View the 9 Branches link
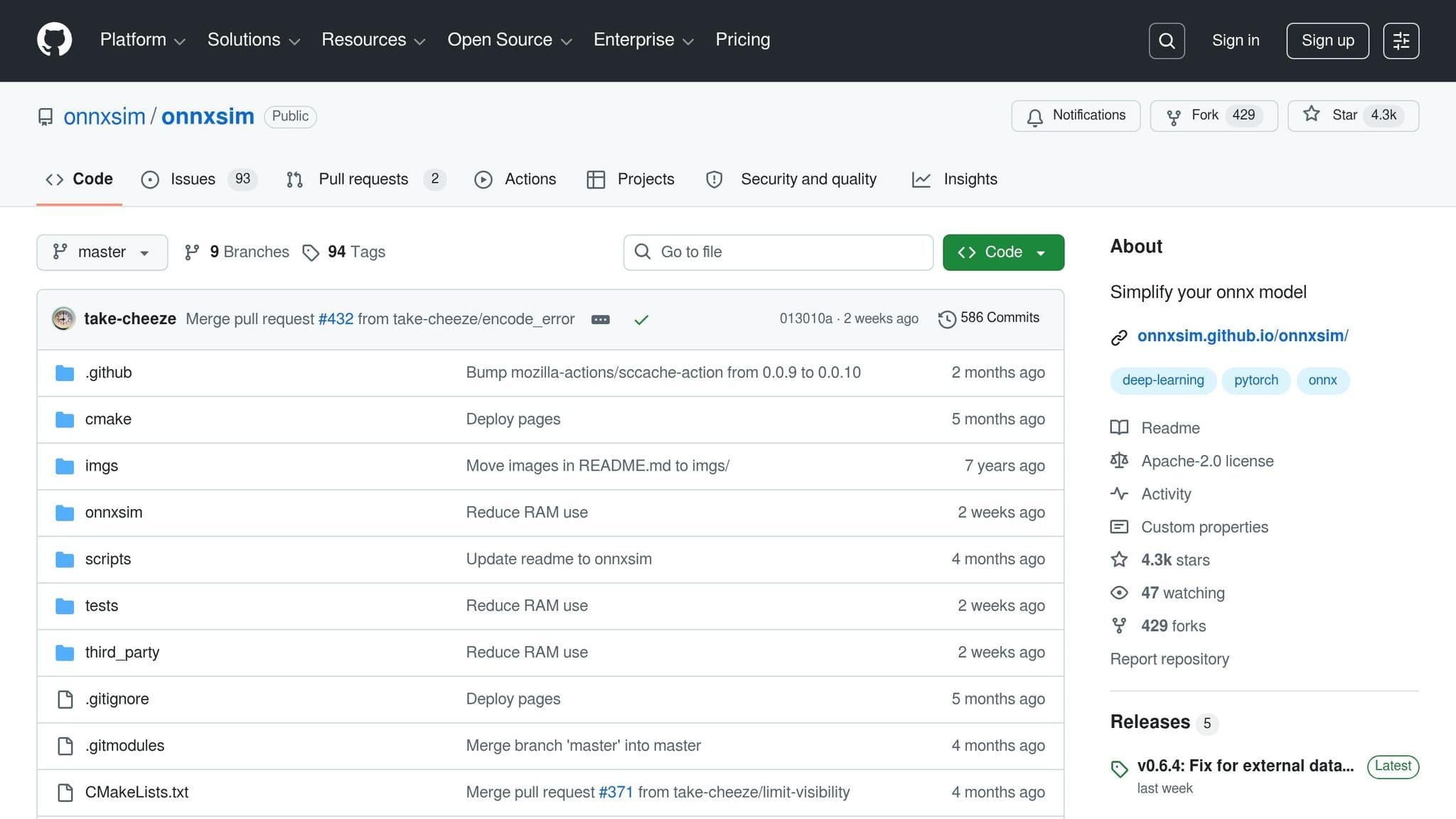Image resolution: width=1456 pixels, height=819 pixels. pos(237,252)
